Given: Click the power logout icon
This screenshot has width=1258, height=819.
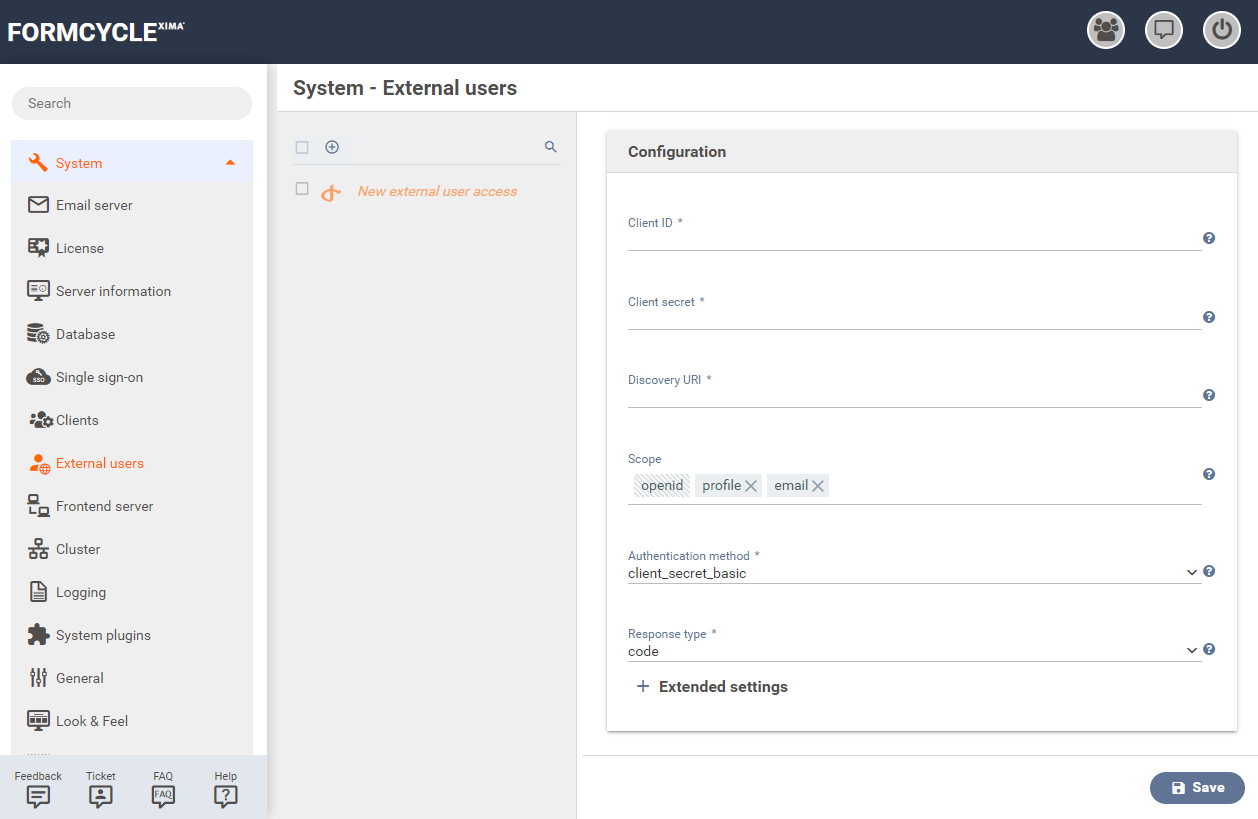Looking at the screenshot, I should pos(1221,30).
